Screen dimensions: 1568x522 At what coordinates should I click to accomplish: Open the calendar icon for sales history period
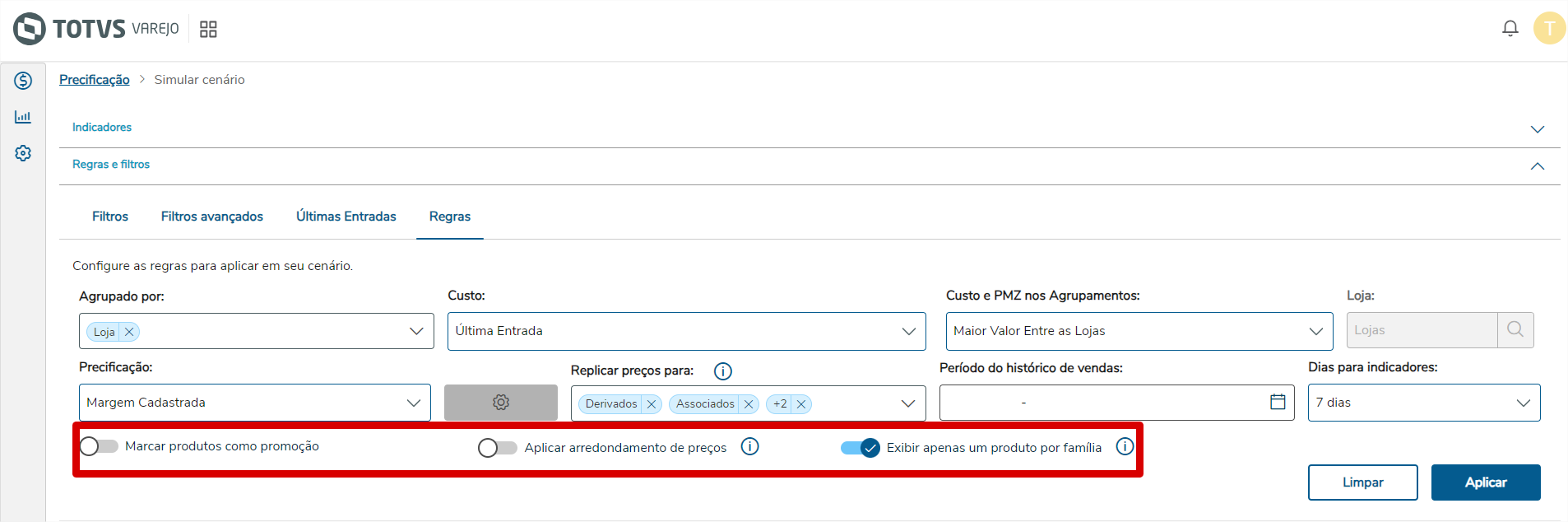pyautogui.click(x=1278, y=402)
